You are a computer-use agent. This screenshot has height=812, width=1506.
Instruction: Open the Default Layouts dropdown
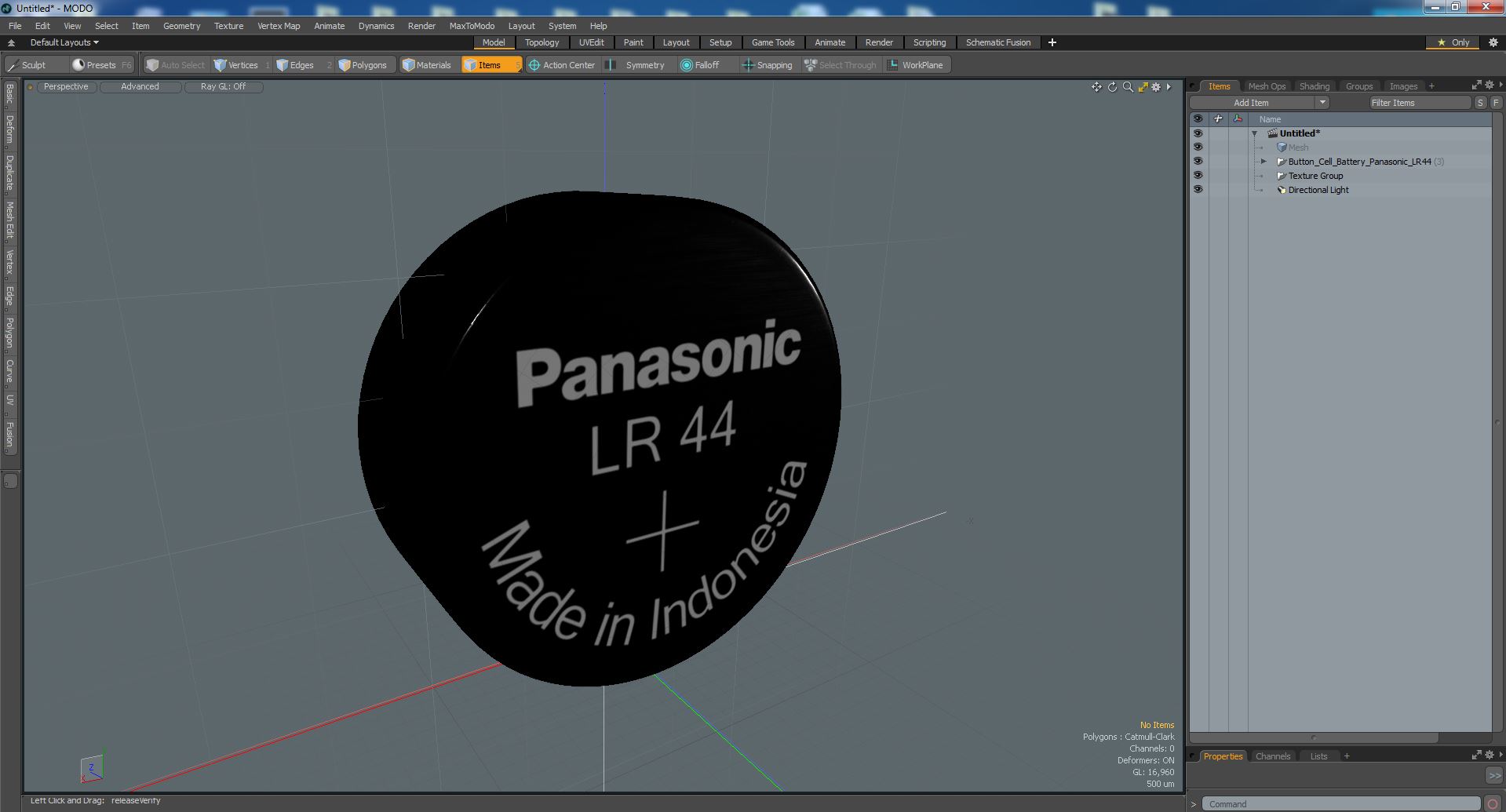coord(64,42)
